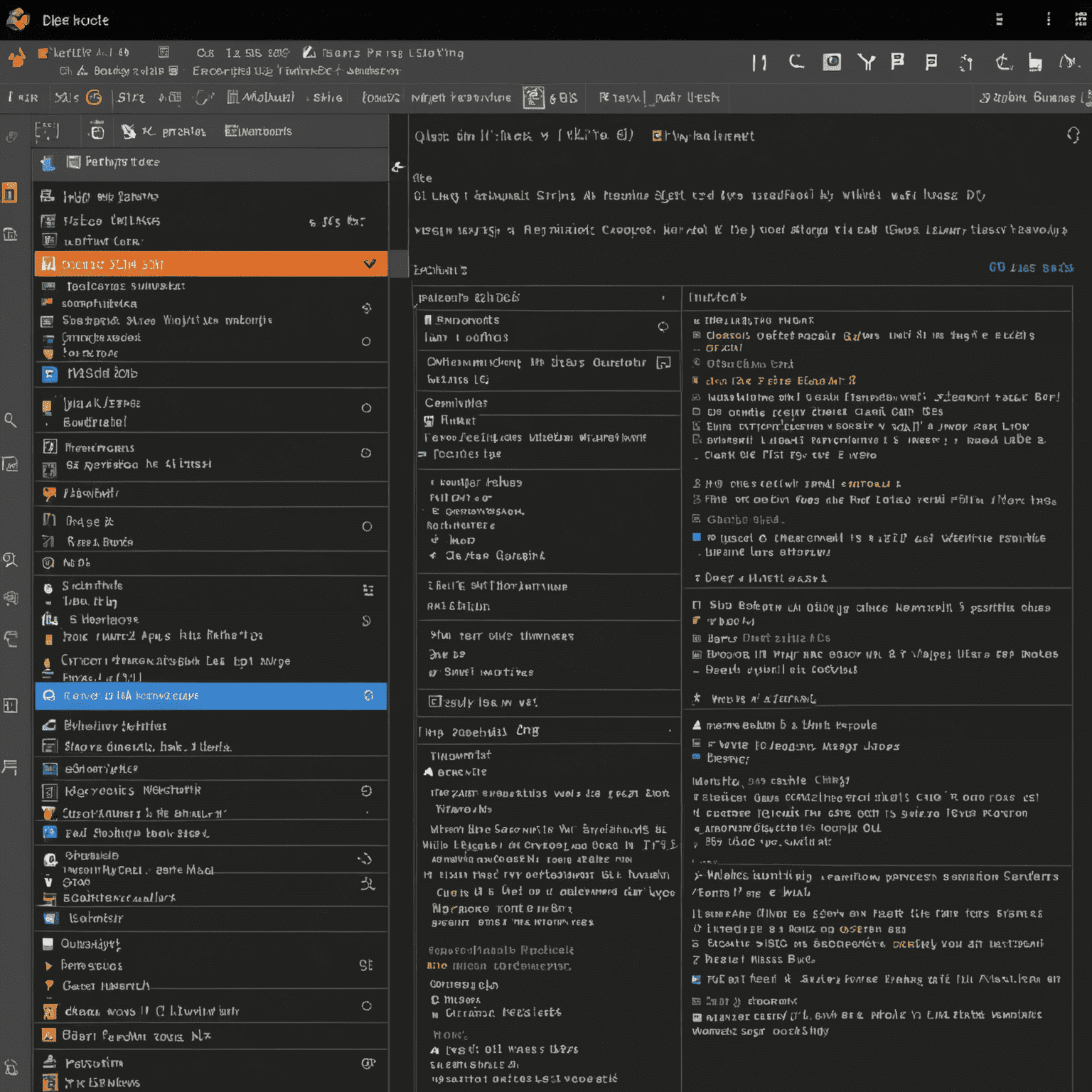Expand the orange triangle row near list bottom
The width and height of the screenshot is (1092, 1092).
tap(48, 966)
